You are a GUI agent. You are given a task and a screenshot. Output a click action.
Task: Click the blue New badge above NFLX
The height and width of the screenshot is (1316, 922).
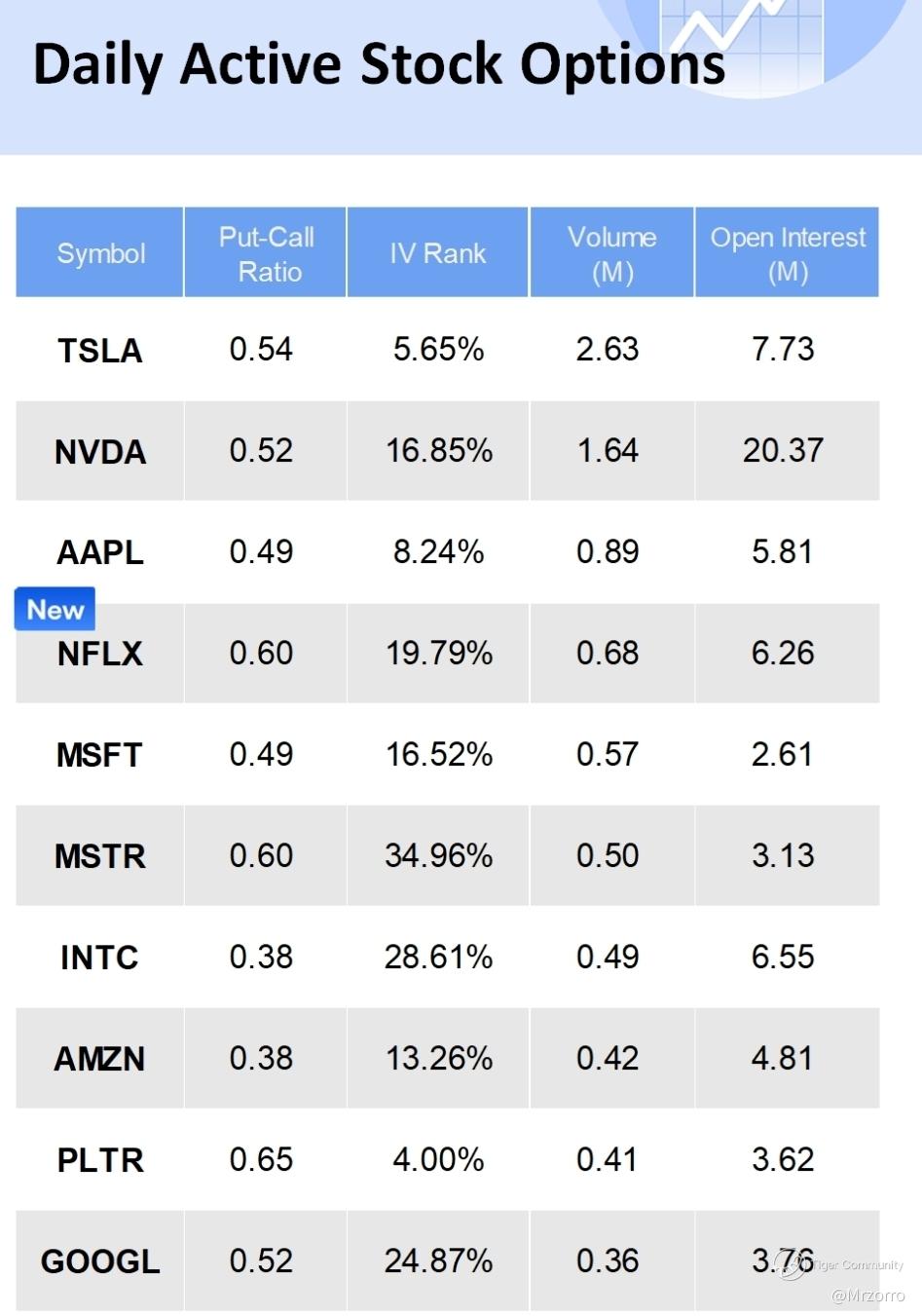click(55, 610)
